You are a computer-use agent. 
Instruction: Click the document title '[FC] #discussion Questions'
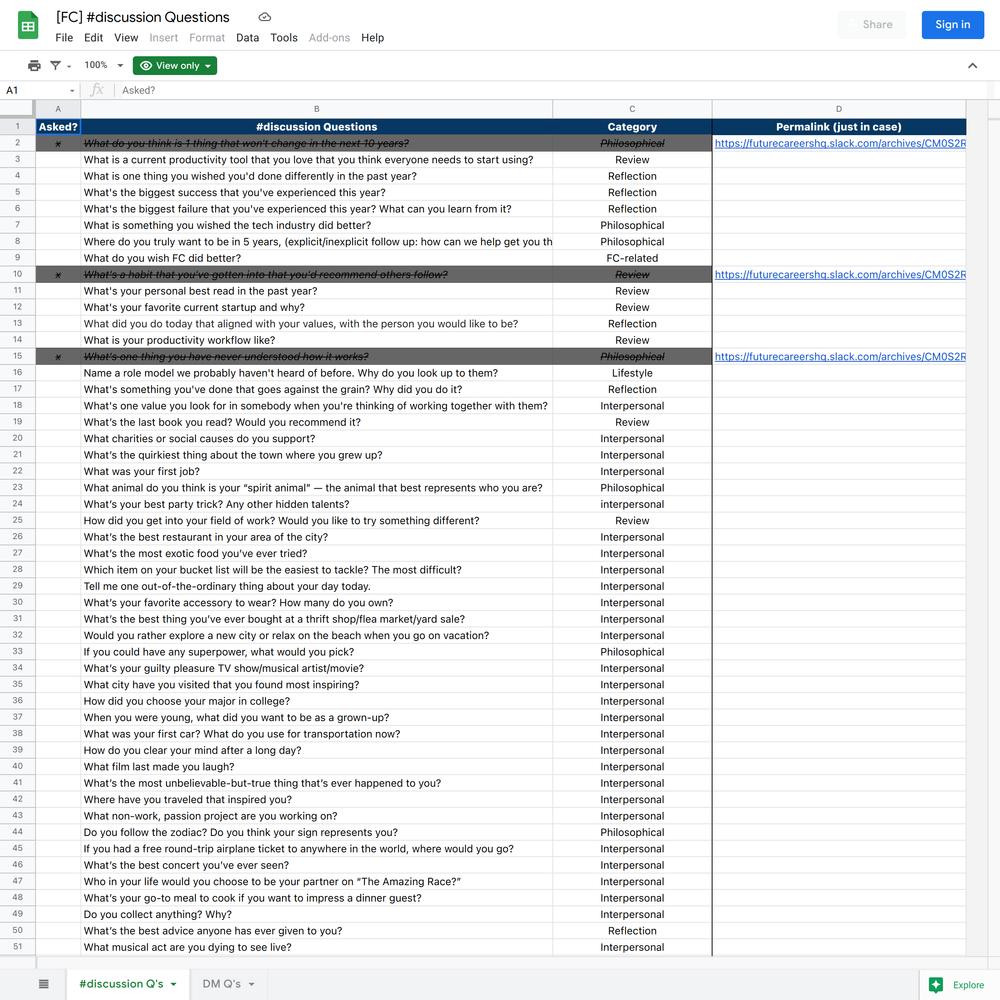pyautogui.click(x=142, y=17)
